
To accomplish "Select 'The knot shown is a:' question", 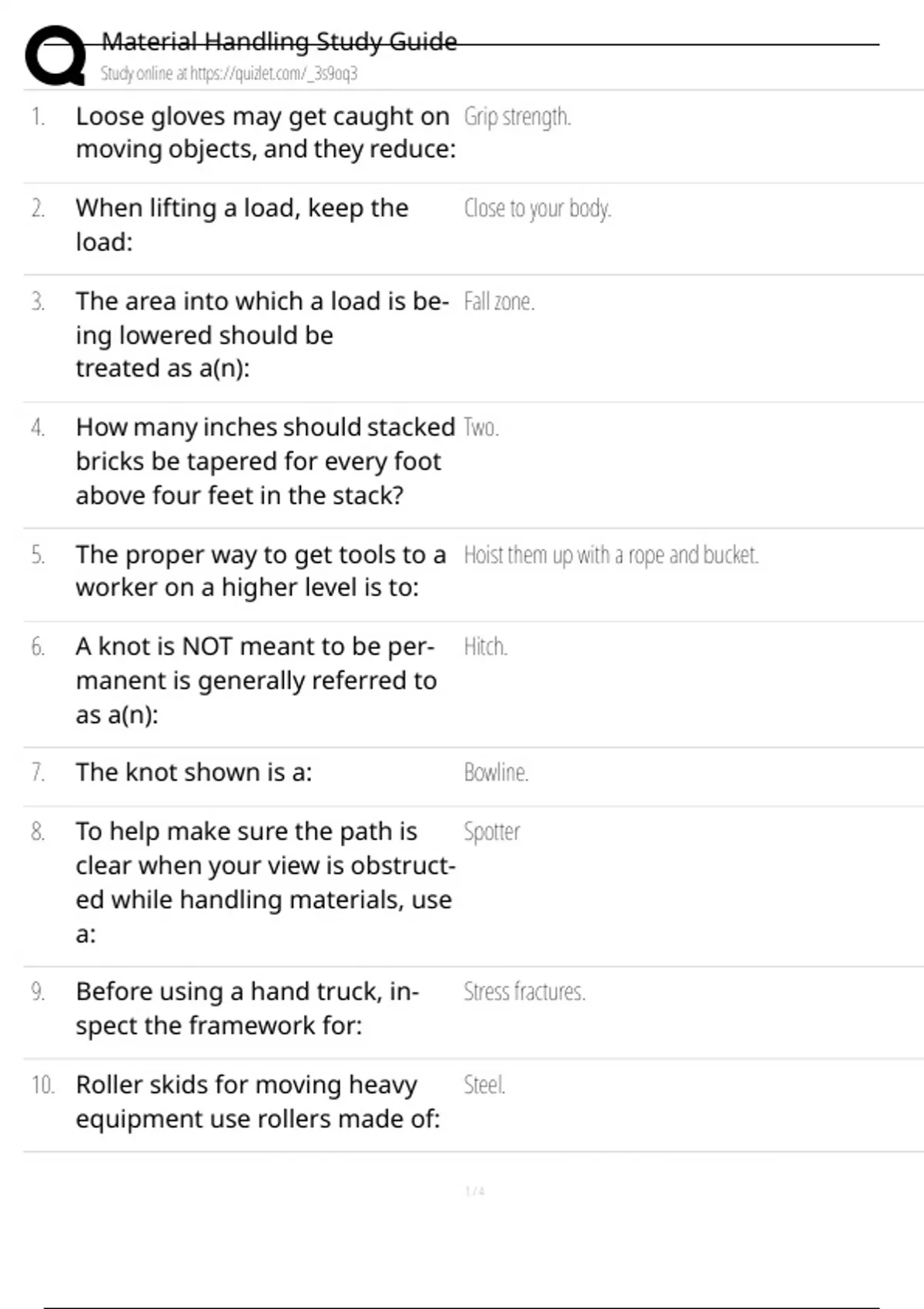I will click(193, 772).
